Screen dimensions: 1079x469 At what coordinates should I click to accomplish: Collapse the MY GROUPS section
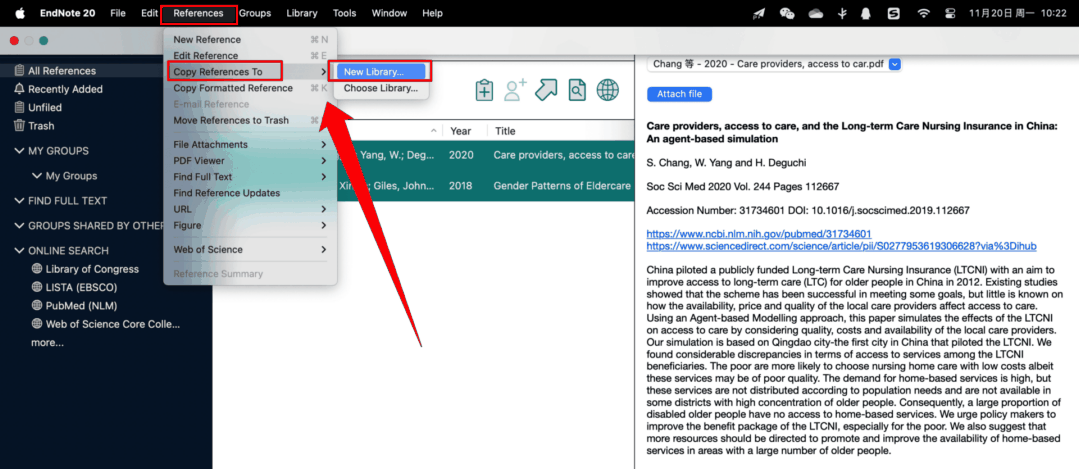tap(20, 151)
